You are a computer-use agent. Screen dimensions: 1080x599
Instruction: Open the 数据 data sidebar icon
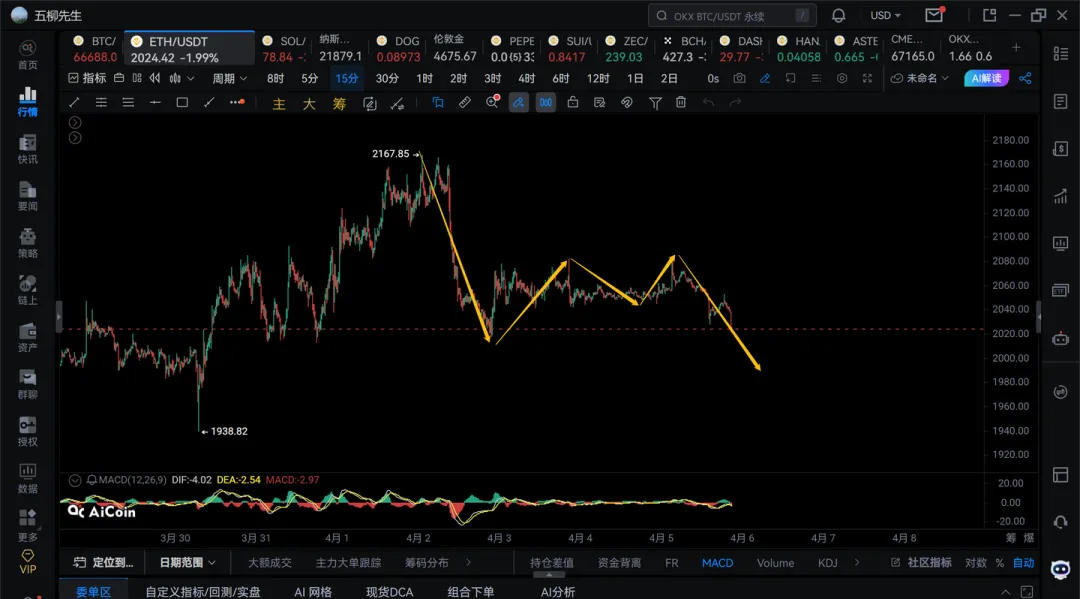[x=28, y=479]
